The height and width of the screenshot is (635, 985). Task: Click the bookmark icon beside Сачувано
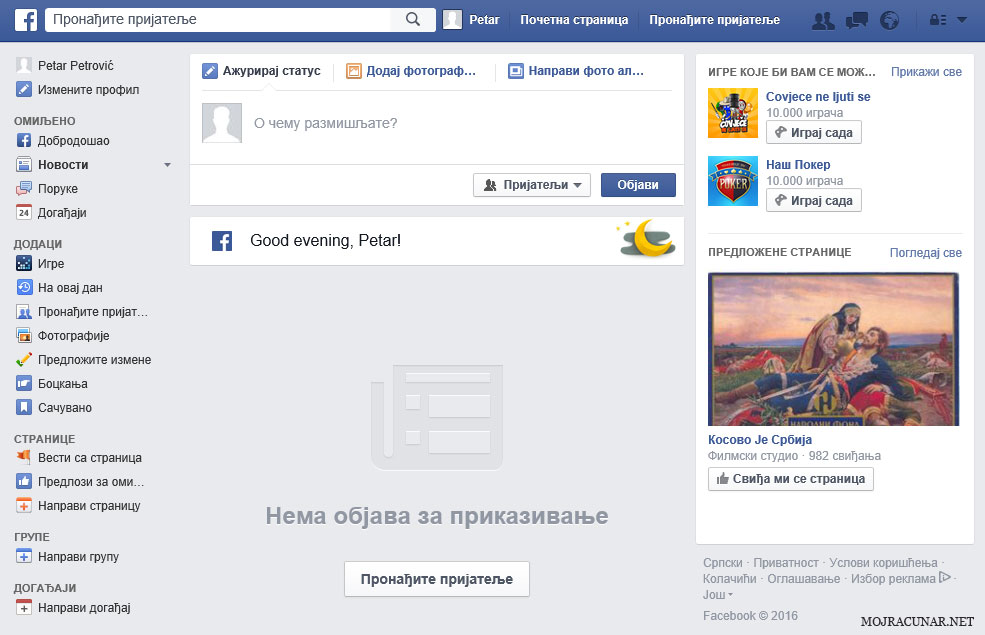(x=24, y=407)
